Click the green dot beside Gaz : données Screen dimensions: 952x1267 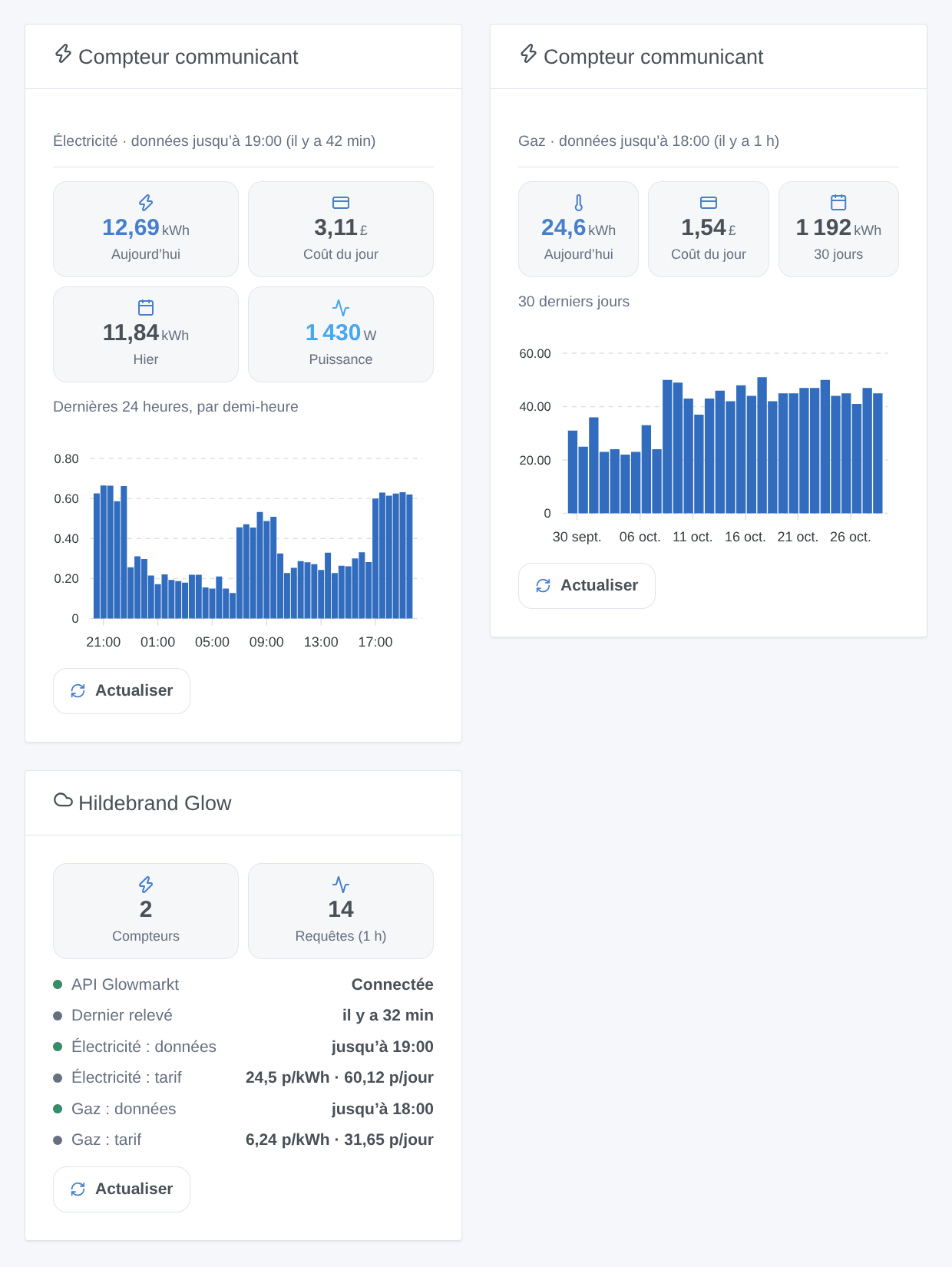(58, 1109)
